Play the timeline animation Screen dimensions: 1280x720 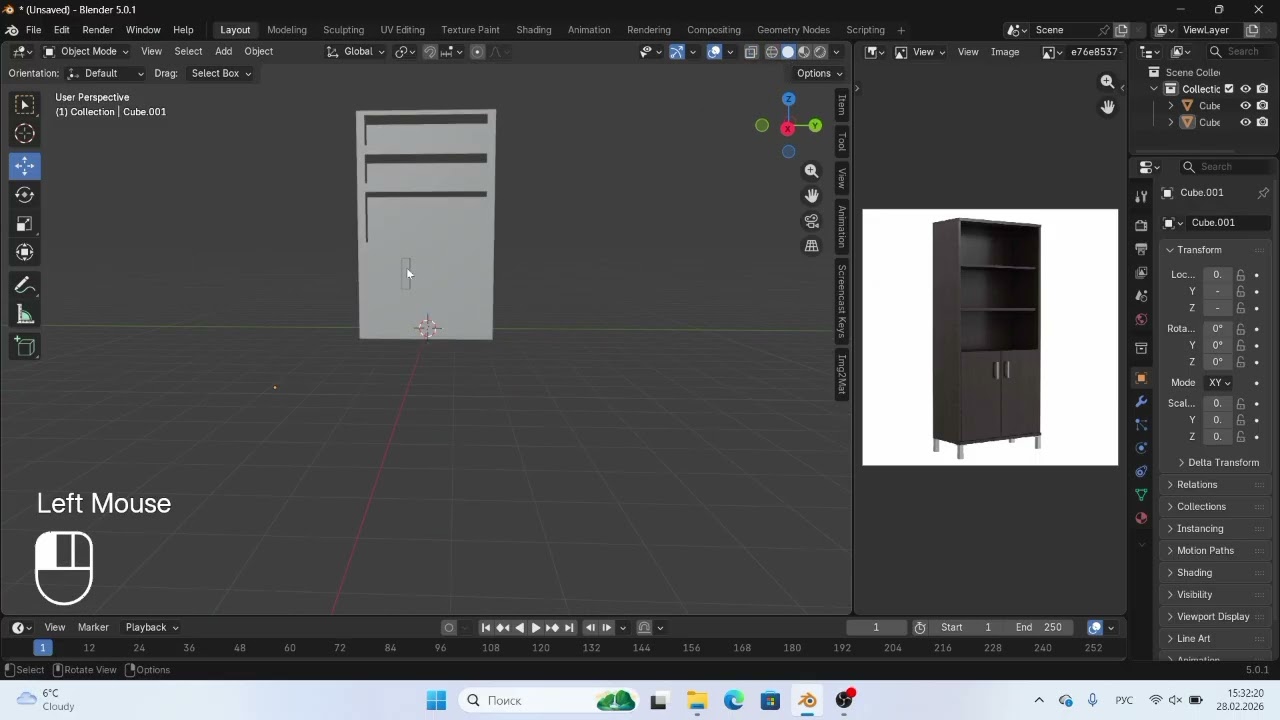click(x=536, y=628)
